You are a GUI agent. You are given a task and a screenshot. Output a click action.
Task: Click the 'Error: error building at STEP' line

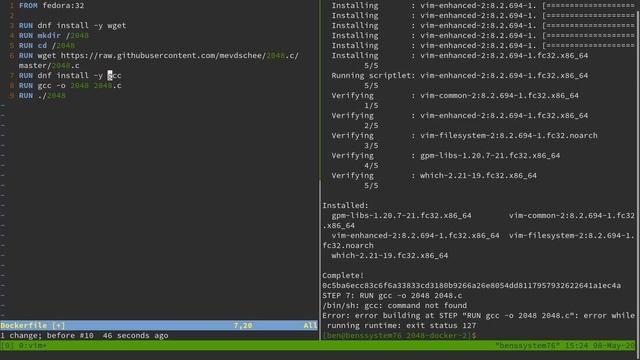coord(478,316)
